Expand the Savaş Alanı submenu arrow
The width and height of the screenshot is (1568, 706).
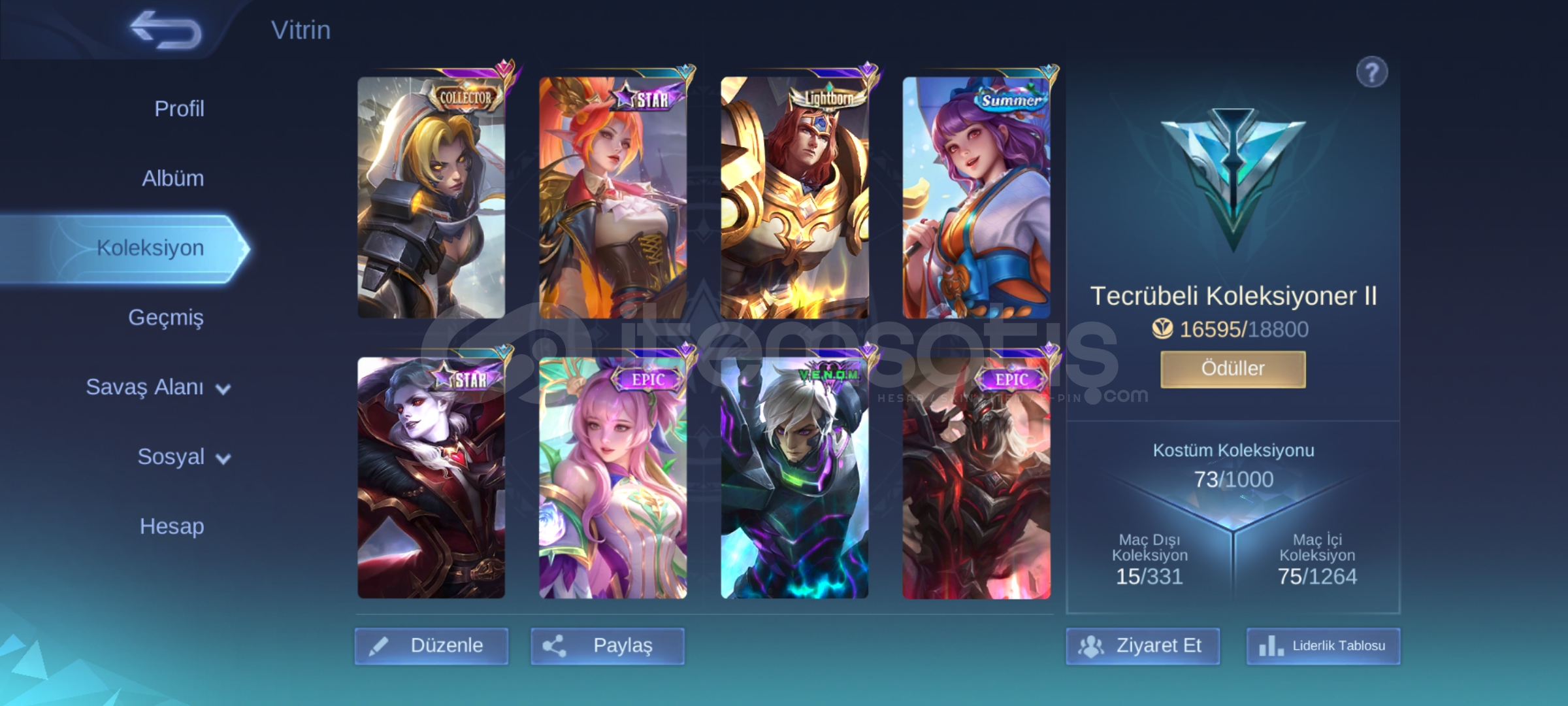point(223,389)
